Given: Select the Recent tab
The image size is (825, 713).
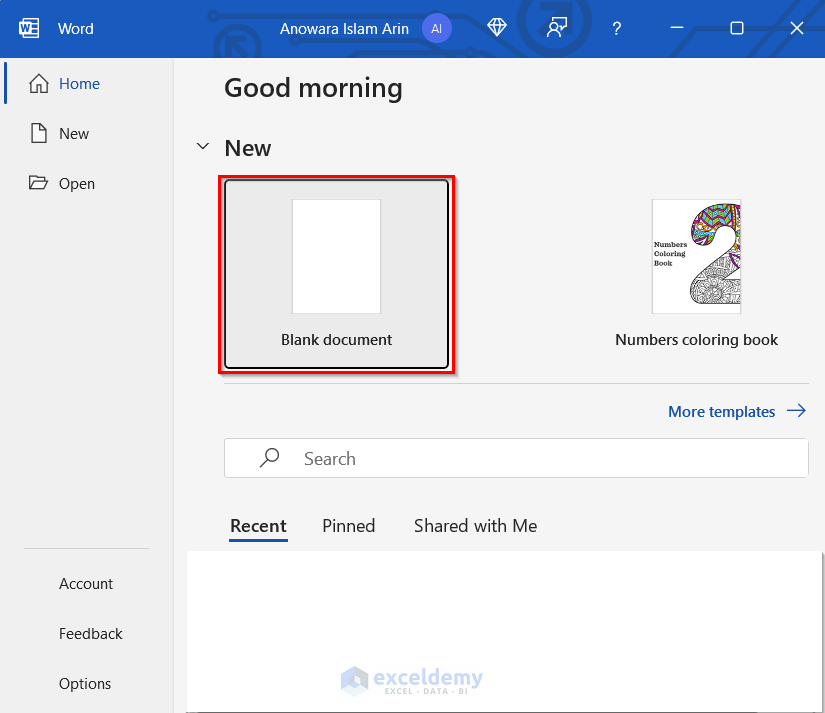Looking at the screenshot, I should coord(258,526).
